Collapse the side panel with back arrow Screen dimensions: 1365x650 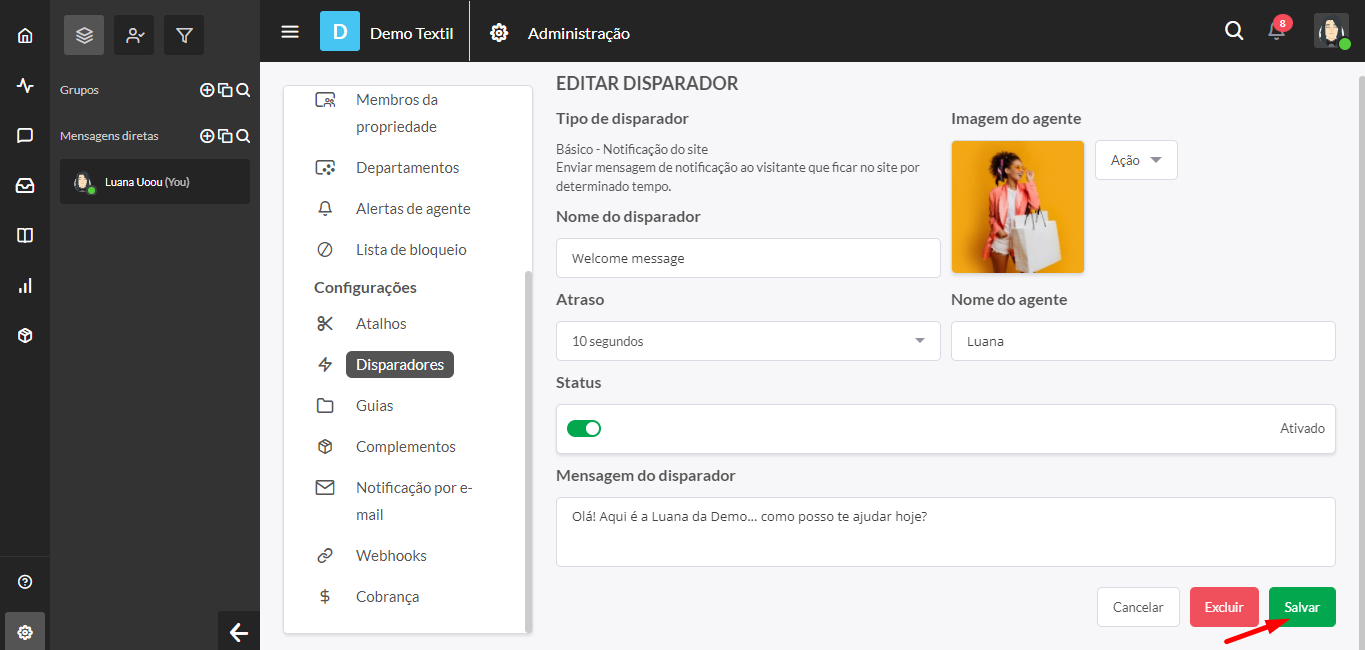239,632
